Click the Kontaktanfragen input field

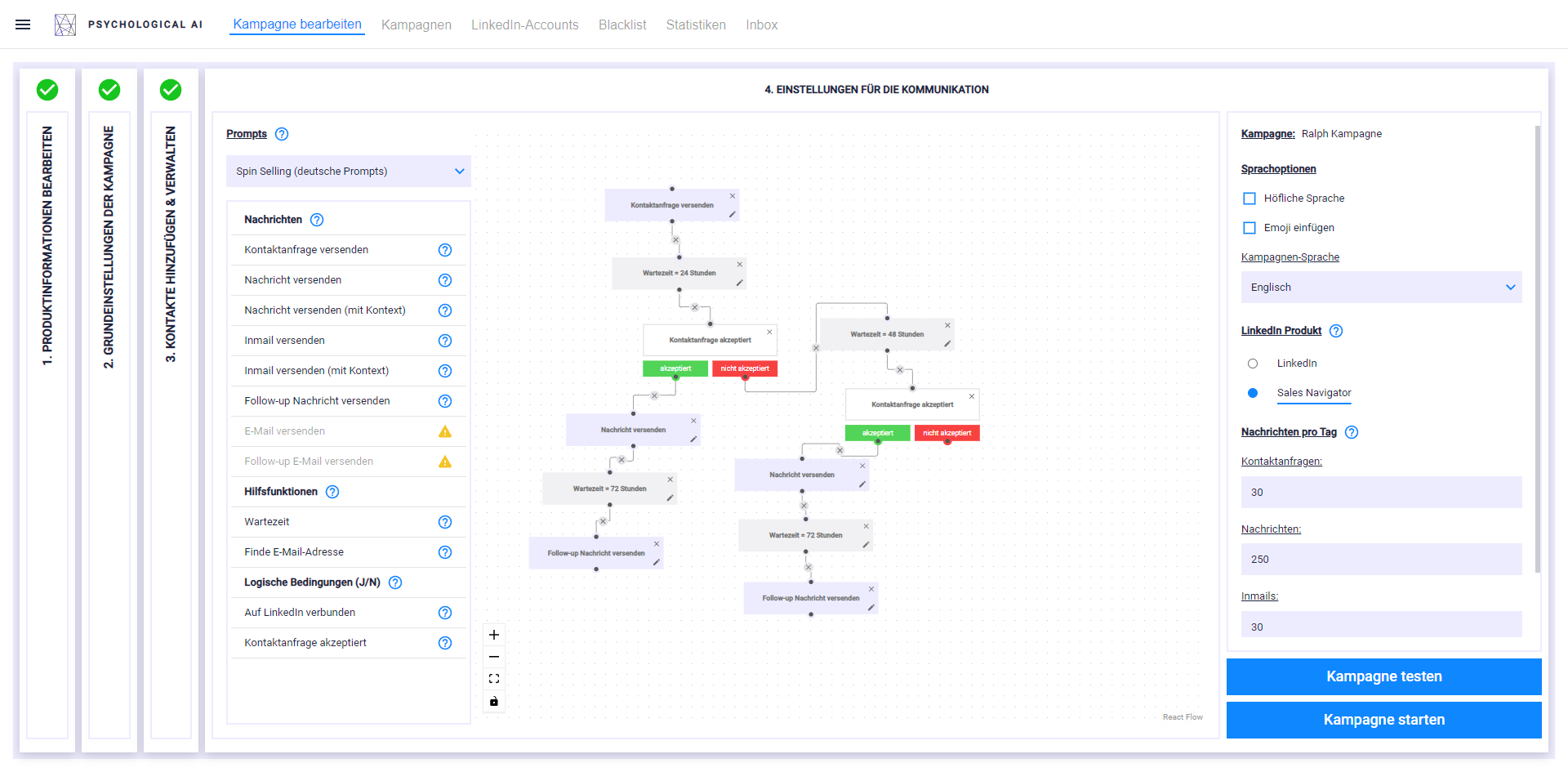pos(1382,493)
